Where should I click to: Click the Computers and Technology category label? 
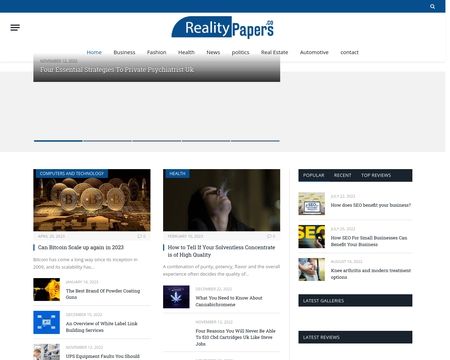(x=72, y=173)
